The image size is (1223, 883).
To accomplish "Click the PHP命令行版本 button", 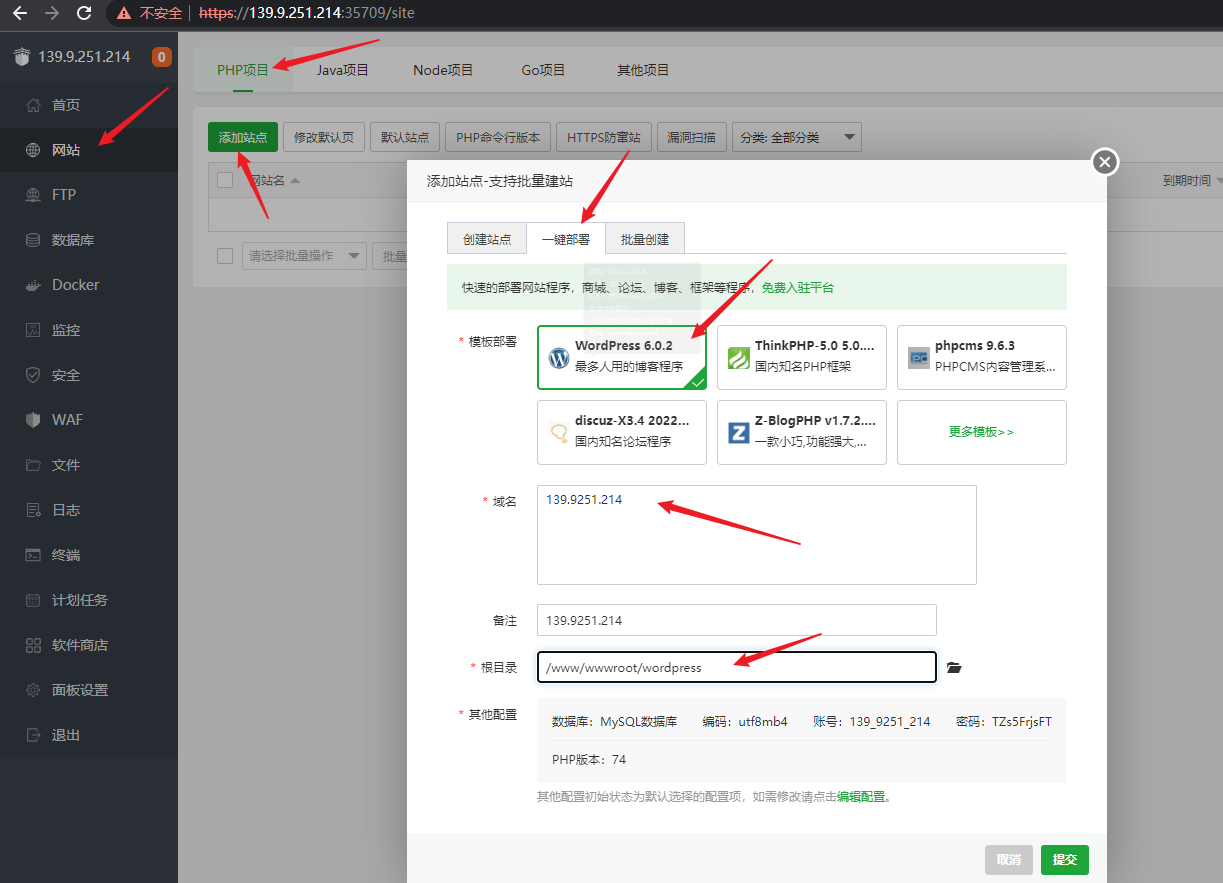I will (x=498, y=137).
